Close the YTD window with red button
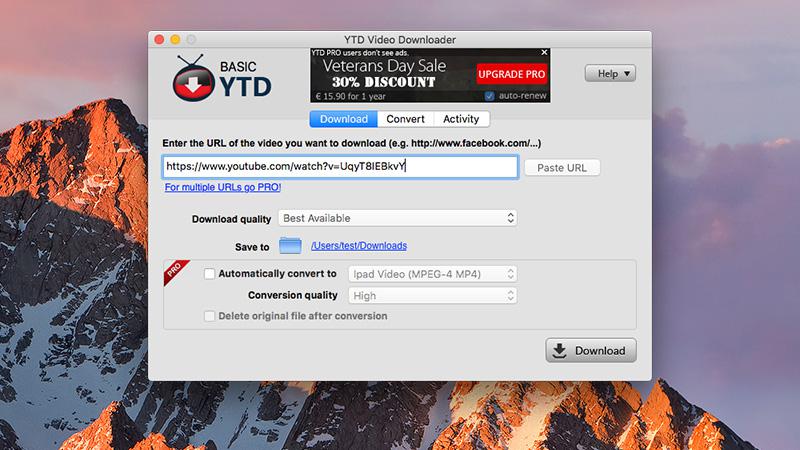800x450 pixels. (x=159, y=39)
